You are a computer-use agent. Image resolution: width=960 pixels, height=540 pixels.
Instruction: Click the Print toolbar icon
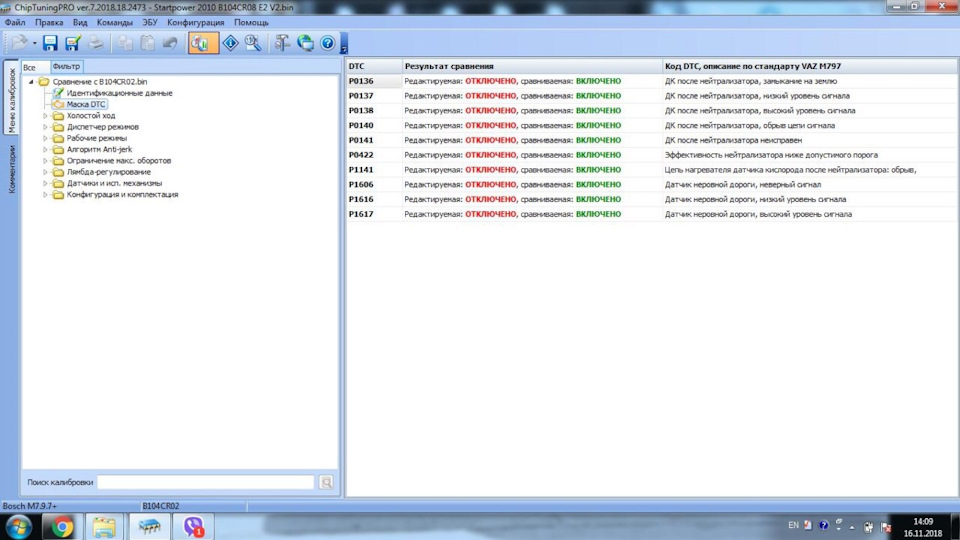(x=96, y=43)
